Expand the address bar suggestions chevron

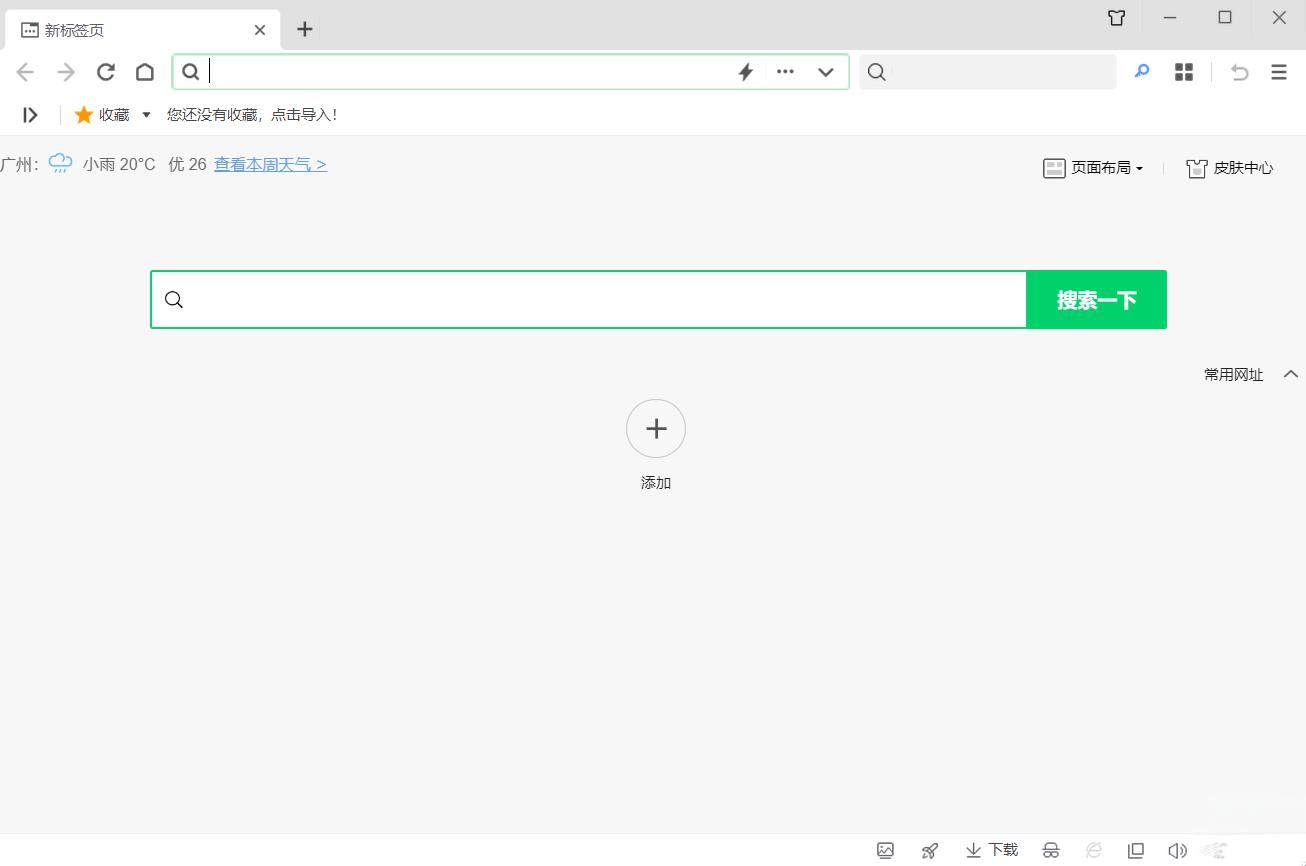pos(826,71)
